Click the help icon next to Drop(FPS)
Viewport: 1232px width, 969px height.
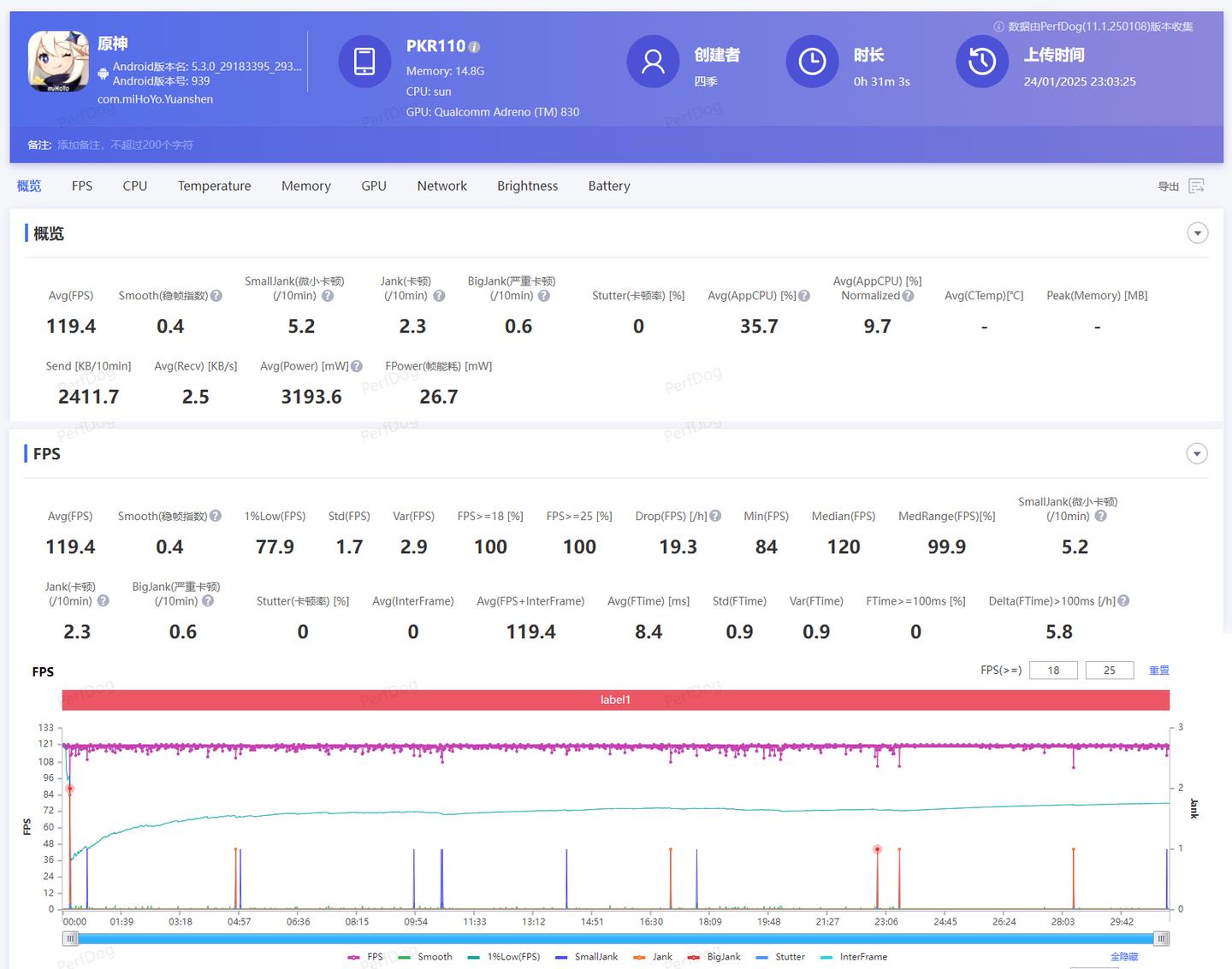coord(715,516)
